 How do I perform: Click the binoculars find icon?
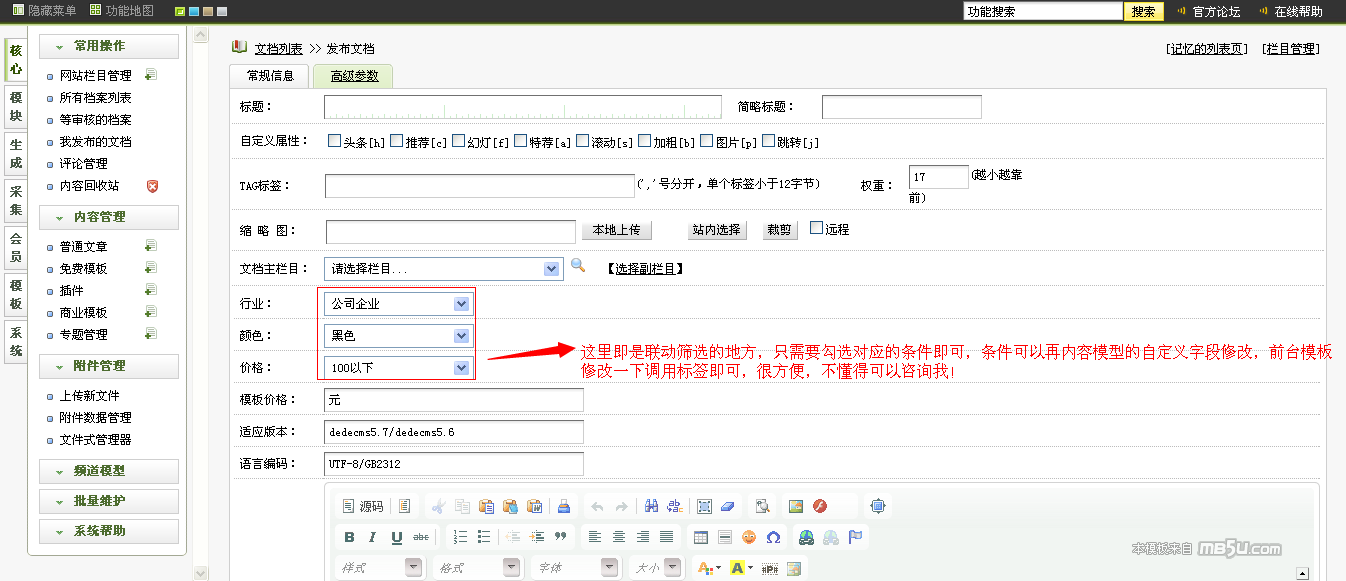[651, 506]
